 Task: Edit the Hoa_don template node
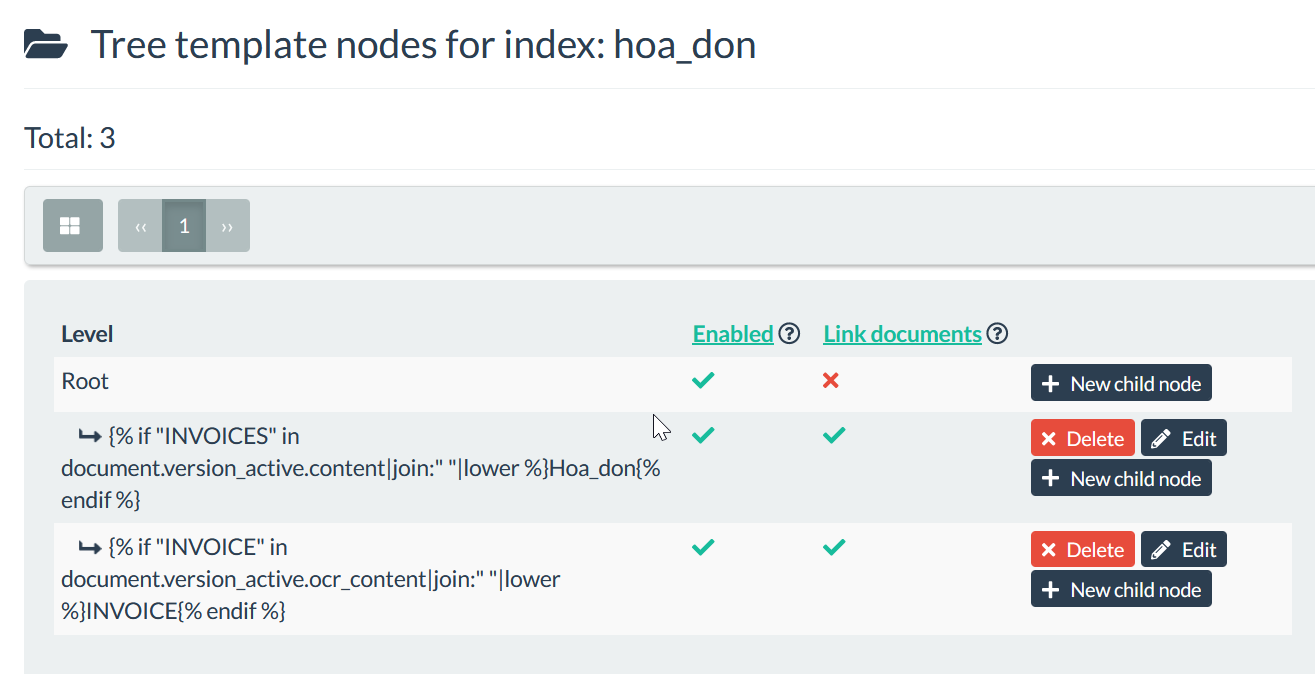coord(1184,438)
